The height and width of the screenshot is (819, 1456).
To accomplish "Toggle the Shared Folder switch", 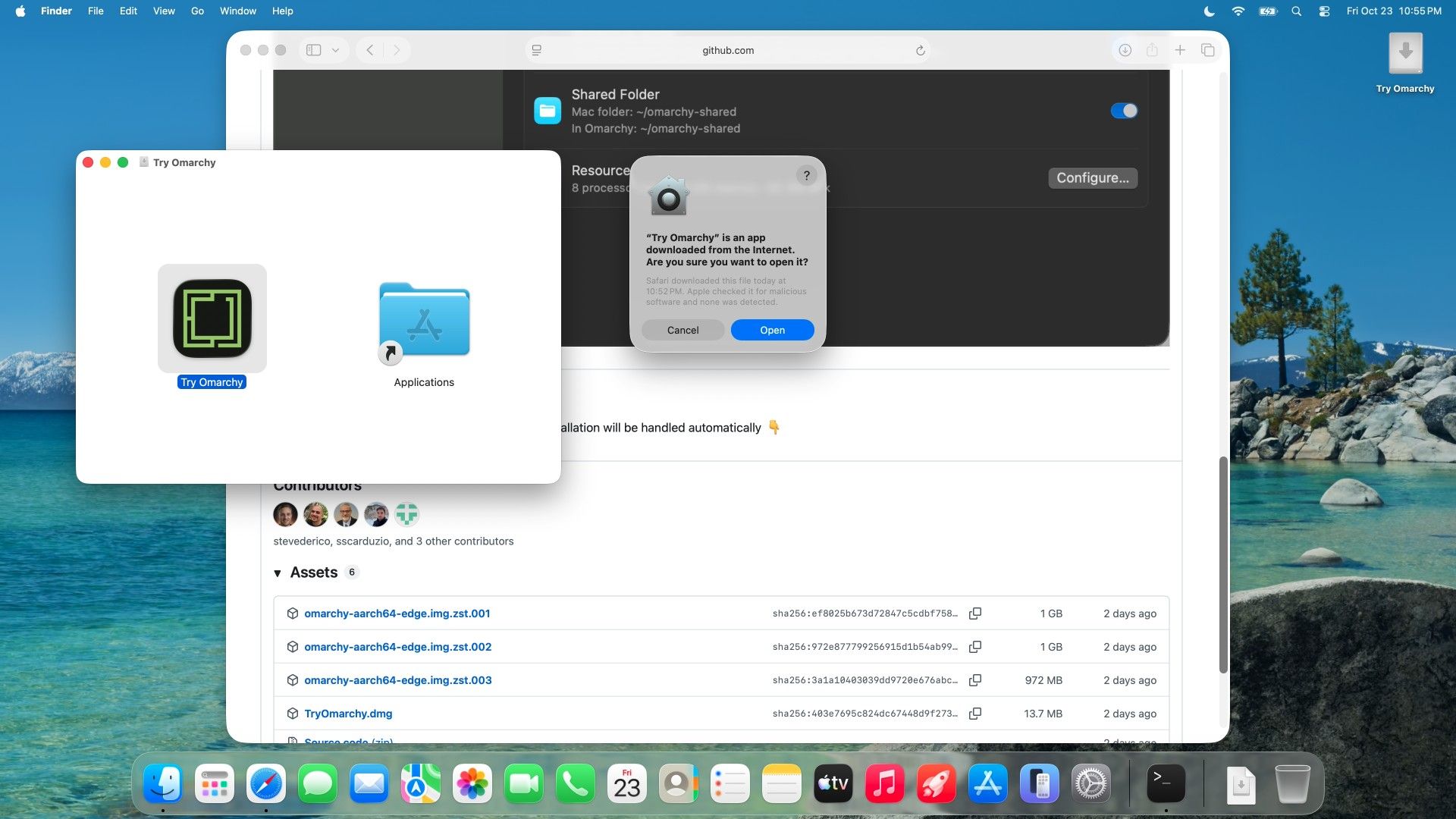I will click(x=1124, y=111).
